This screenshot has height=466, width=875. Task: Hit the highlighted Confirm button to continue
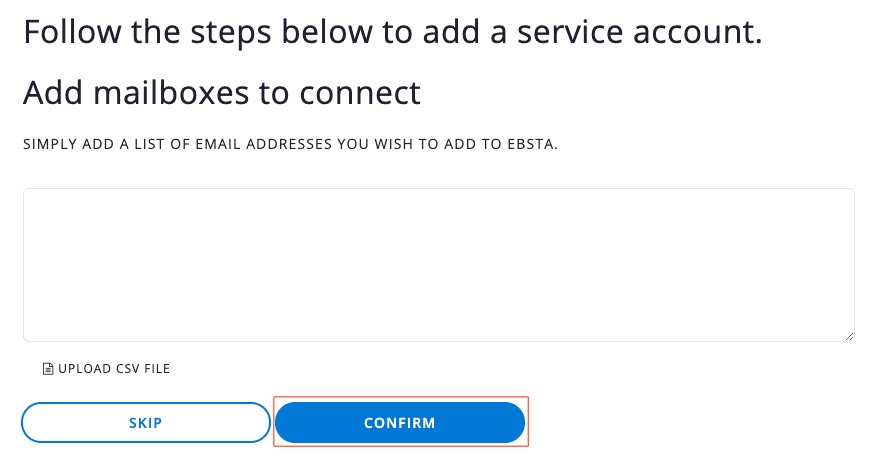(400, 423)
